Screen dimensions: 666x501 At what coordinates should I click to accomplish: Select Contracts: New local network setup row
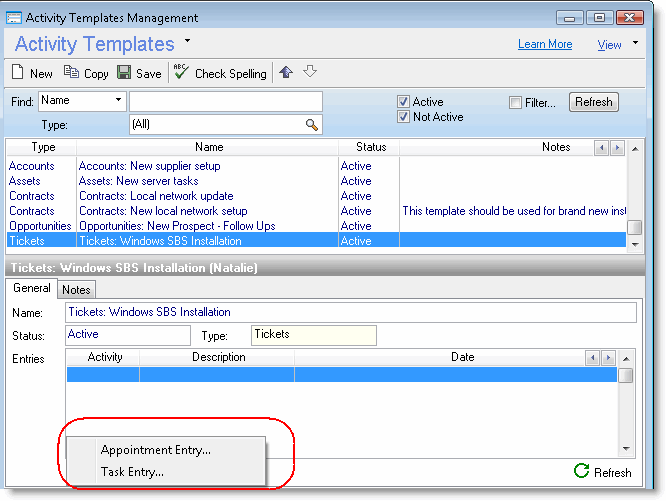[x=316, y=211]
